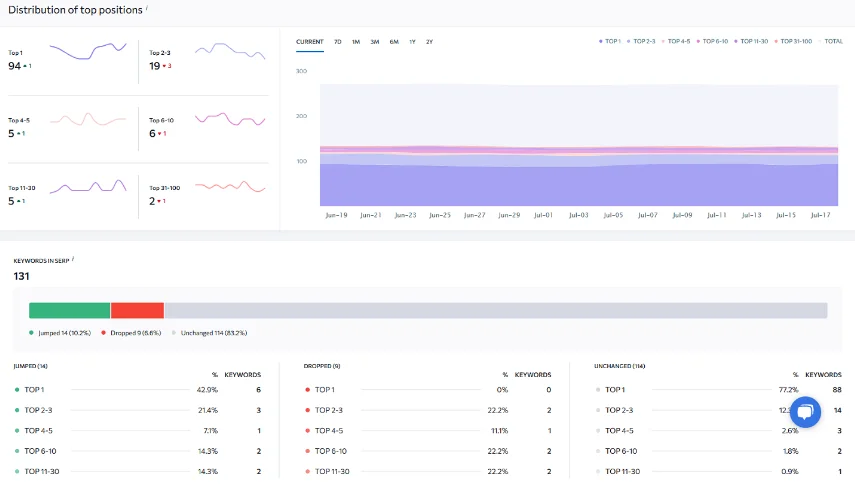Click keywords total 131
The image size is (855, 491).
coord(21,277)
